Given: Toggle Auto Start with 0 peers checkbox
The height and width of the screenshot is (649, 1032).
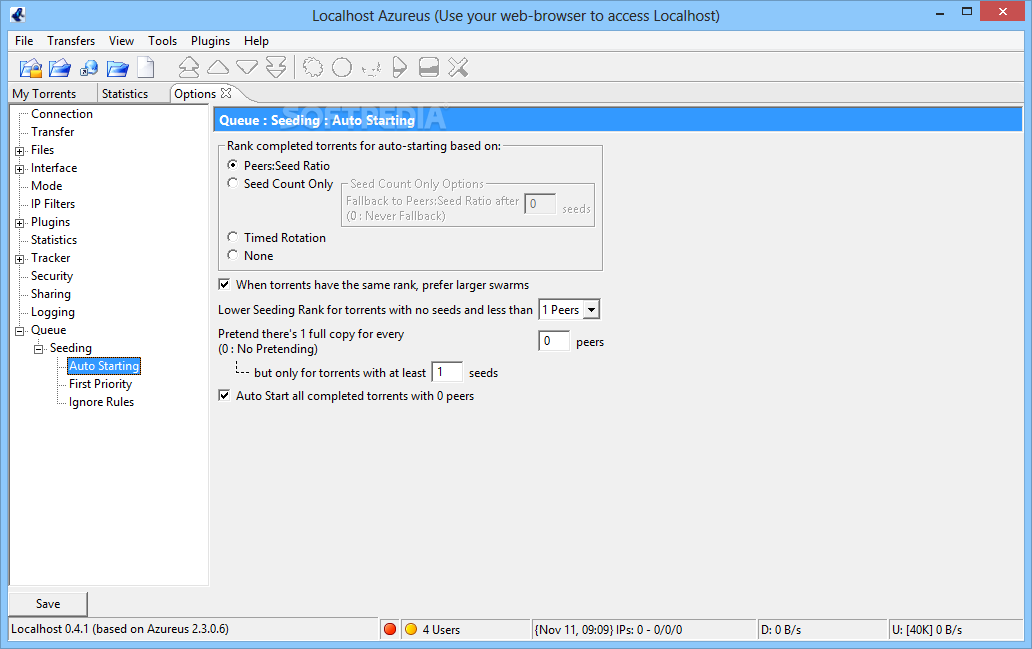Looking at the screenshot, I should pos(224,395).
